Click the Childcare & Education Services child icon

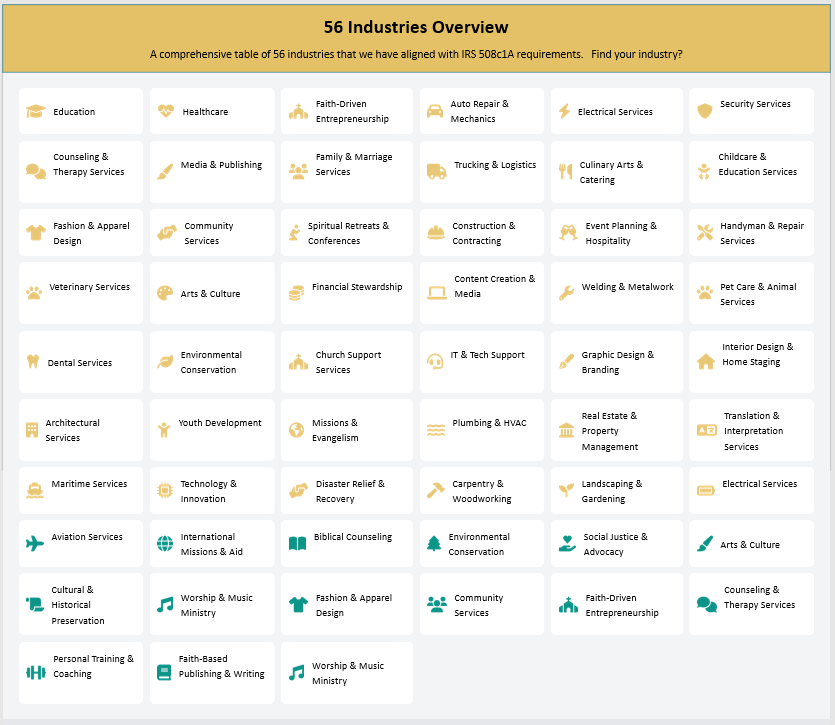coord(704,172)
